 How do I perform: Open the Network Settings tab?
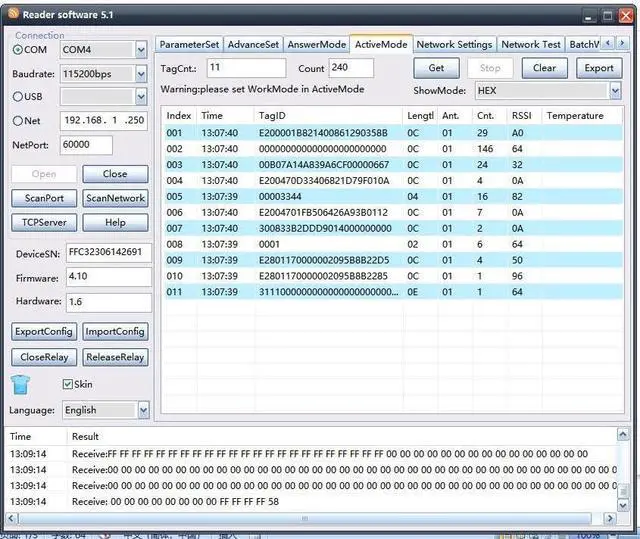pos(454,44)
